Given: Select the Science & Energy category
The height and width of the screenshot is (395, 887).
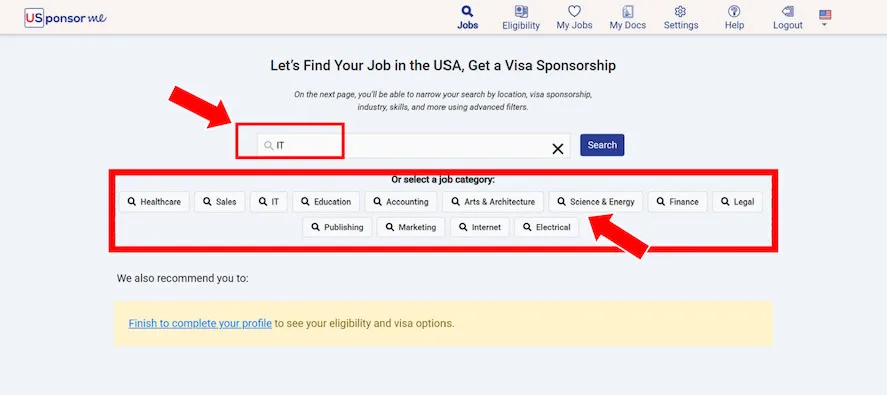Looking at the screenshot, I should coord(596,202).
